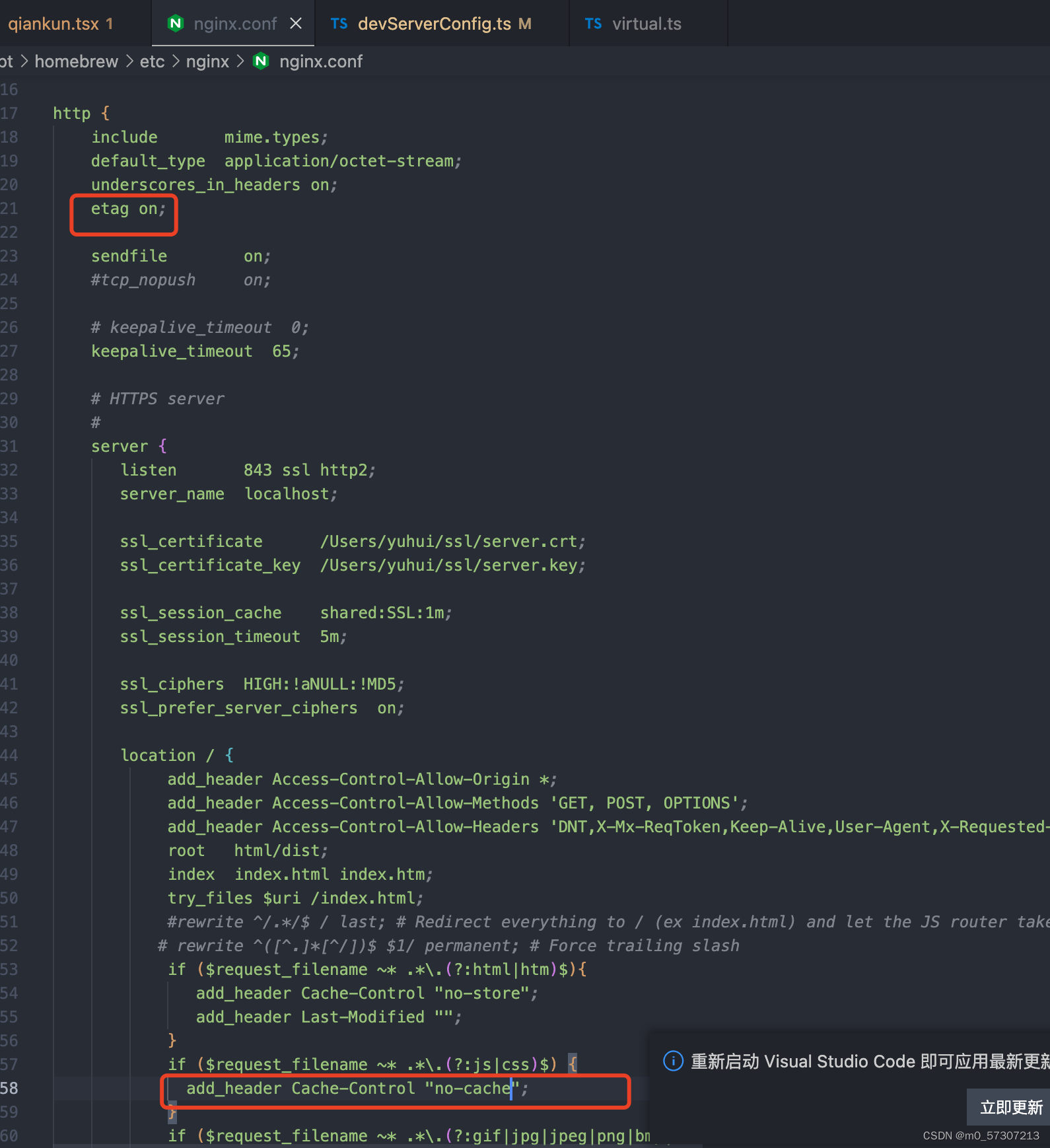Open the nginx breadcrumb folder
Image resolution: width=1050 pixels, height=1148 pixels.
click(207, 61)
